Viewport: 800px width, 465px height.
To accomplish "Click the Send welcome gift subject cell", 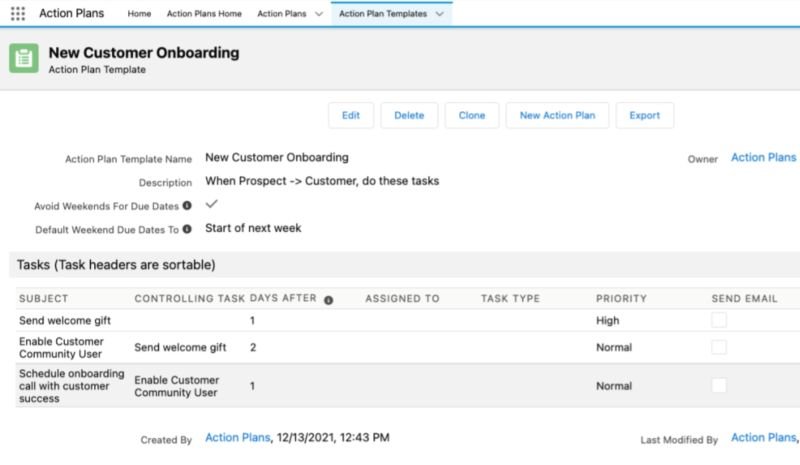I will point(65,321).
